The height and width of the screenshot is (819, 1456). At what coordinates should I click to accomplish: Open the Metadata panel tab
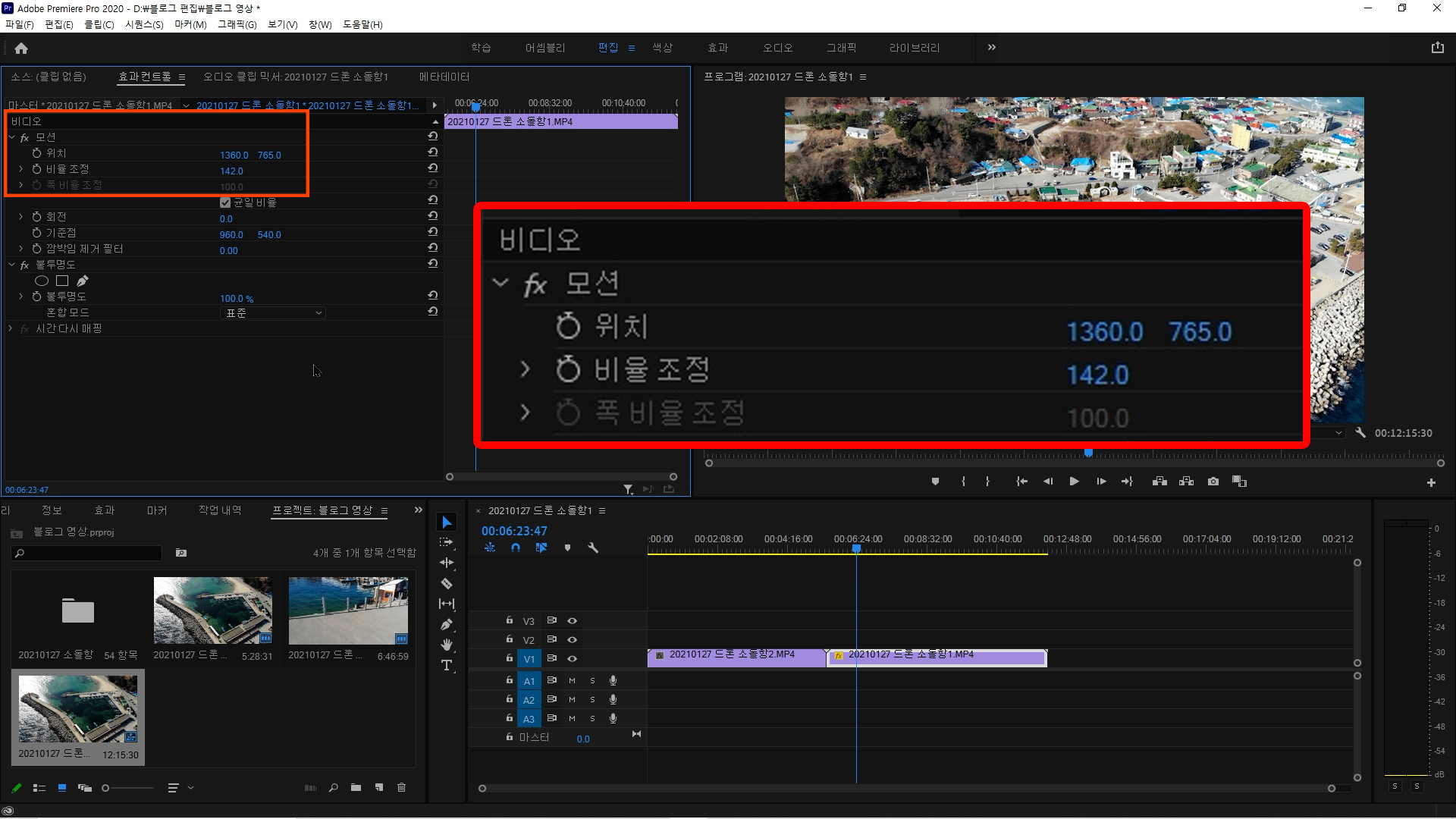tap(444, 77)
